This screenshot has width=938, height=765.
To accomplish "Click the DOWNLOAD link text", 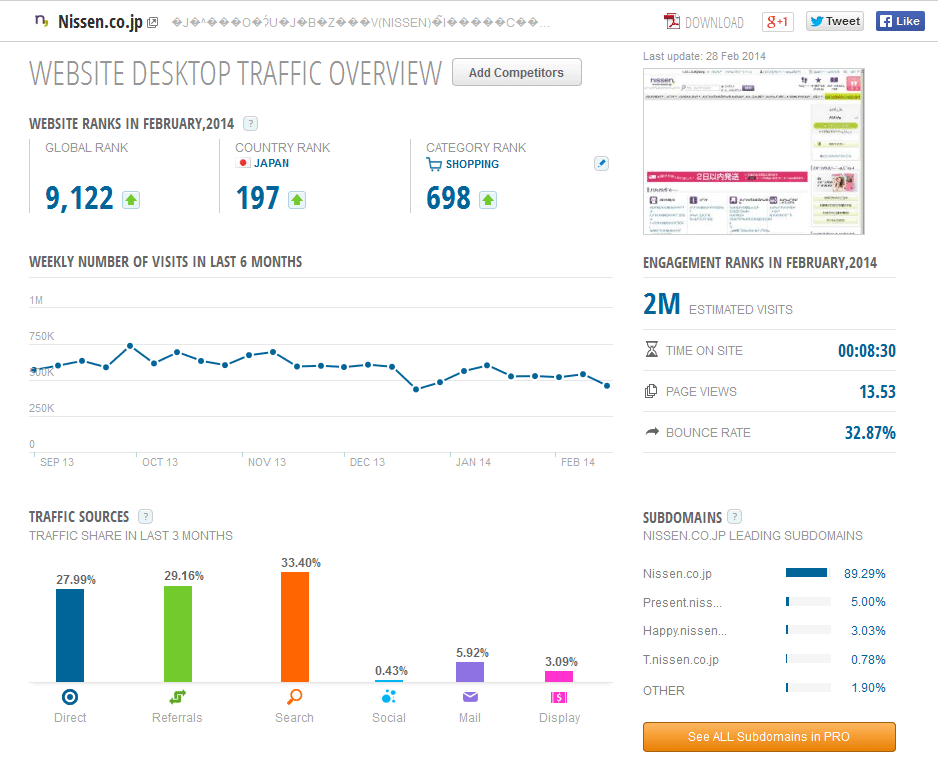I will [714, 23].
